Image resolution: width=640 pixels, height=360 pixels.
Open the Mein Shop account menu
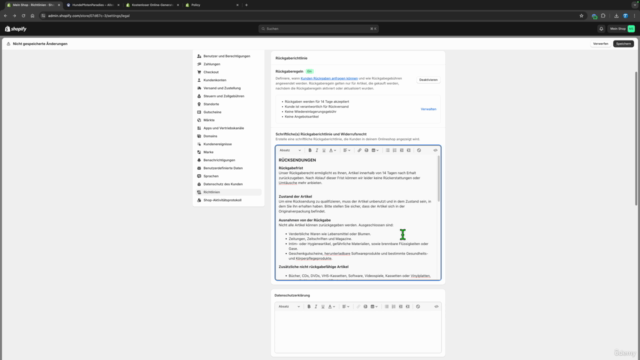click(622, 29)
